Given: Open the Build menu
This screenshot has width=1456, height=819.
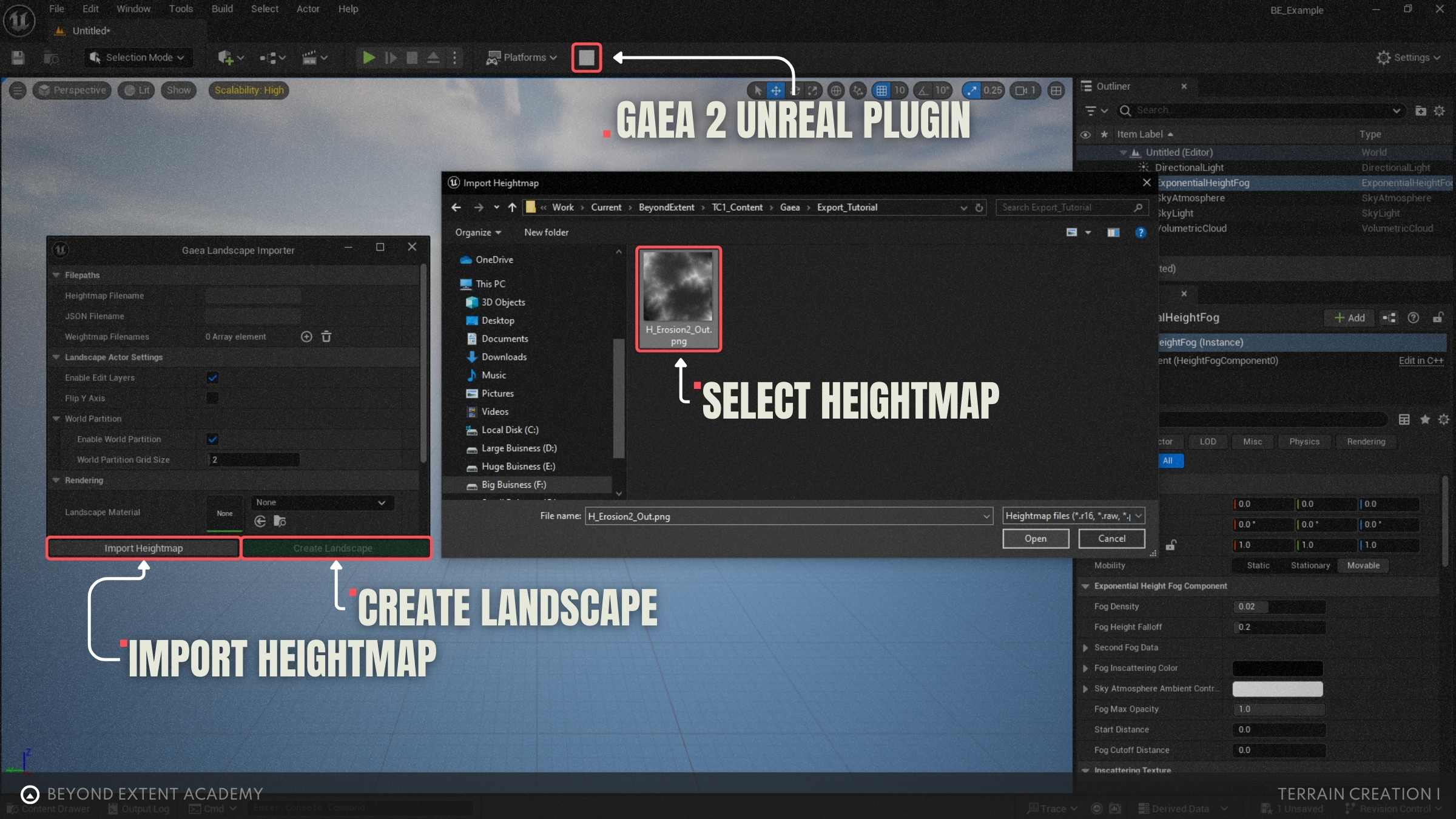Looking at the screenshot, I should click(x=221, y=9).
